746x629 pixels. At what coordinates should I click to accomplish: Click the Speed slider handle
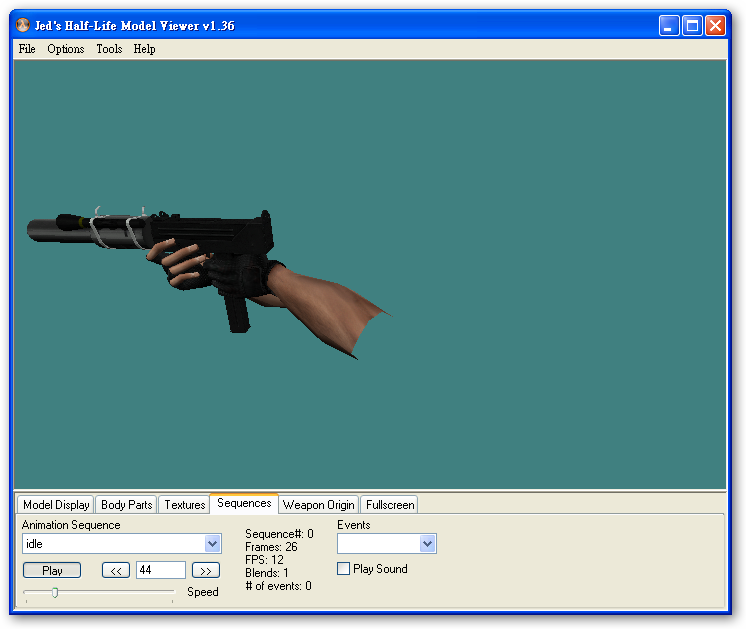(55, 592)
